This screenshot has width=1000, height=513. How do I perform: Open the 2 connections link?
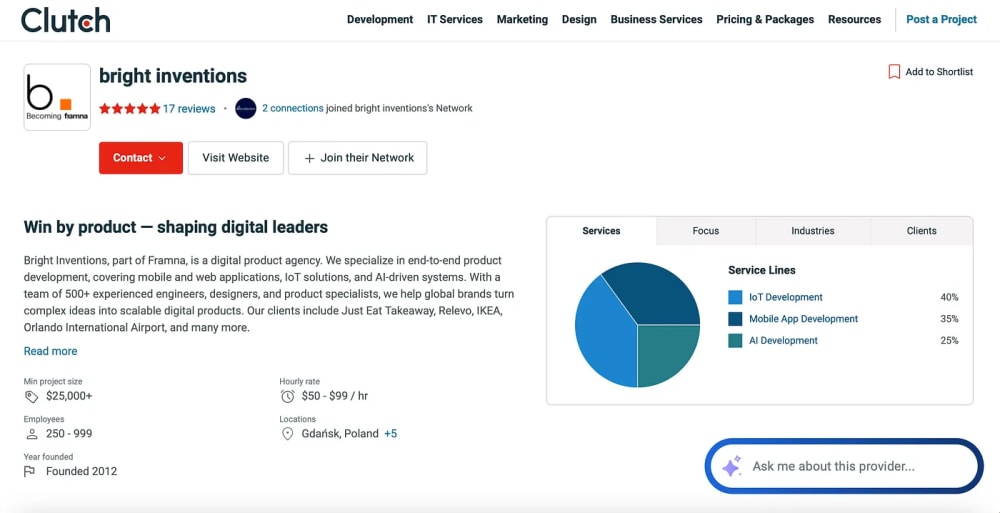pos(293,108)
